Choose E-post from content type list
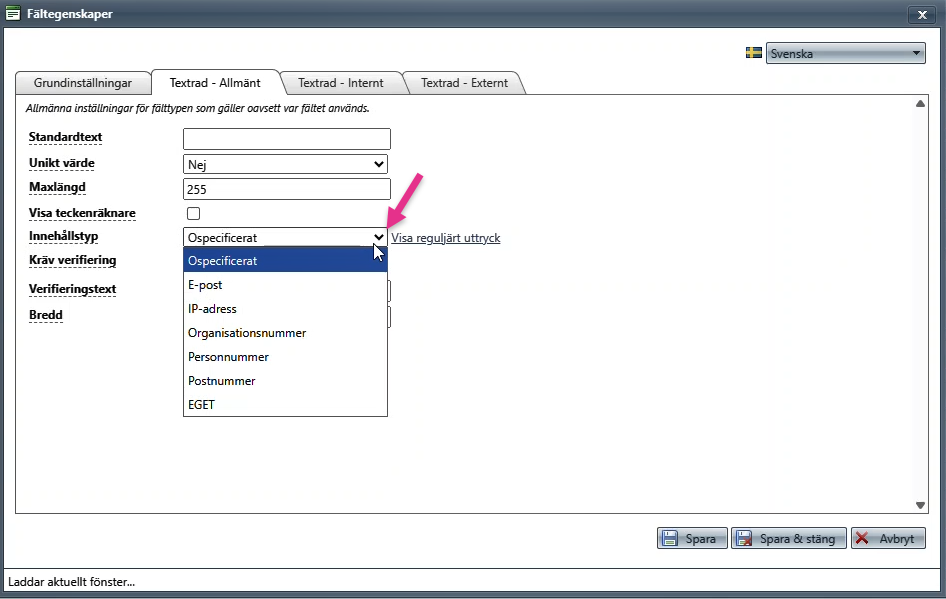Image resolution: width=946 pixels, height=599 pixels. [285, 285]
